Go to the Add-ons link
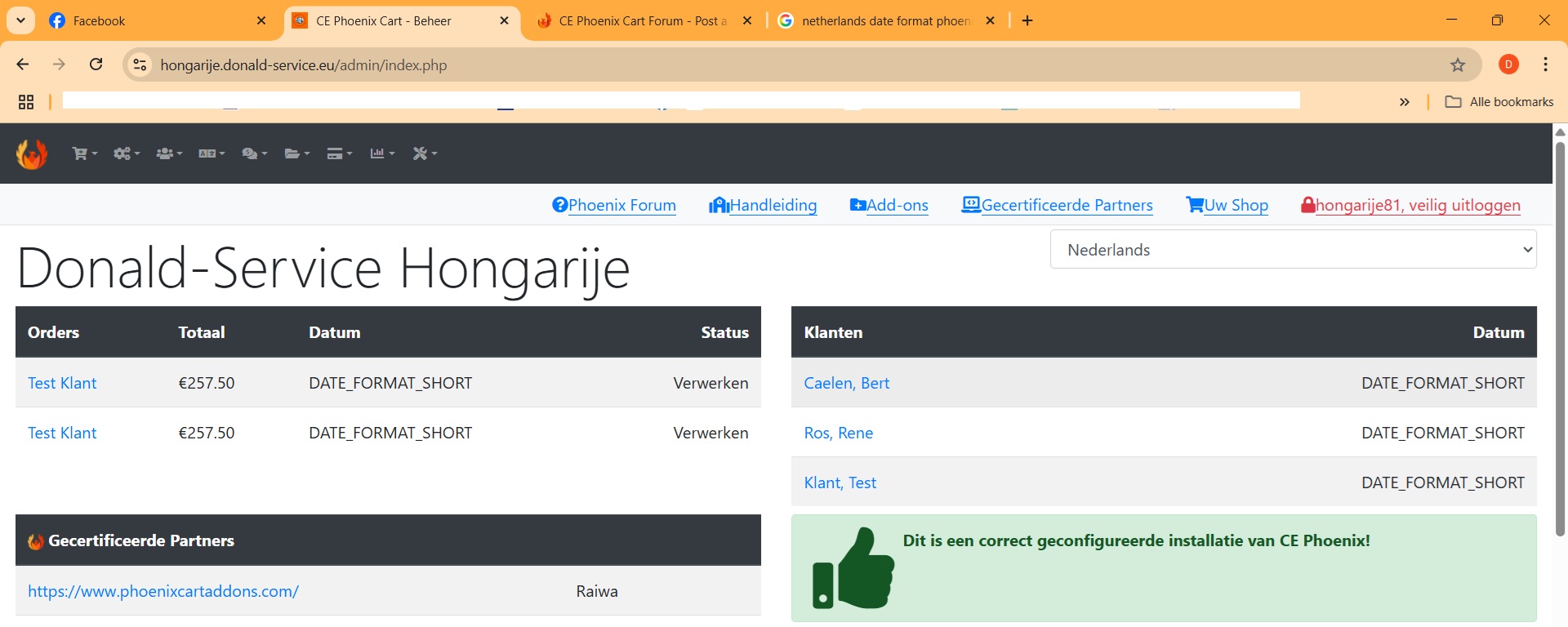The width and height of the screenshot is (1568, 627). point(889,205)
